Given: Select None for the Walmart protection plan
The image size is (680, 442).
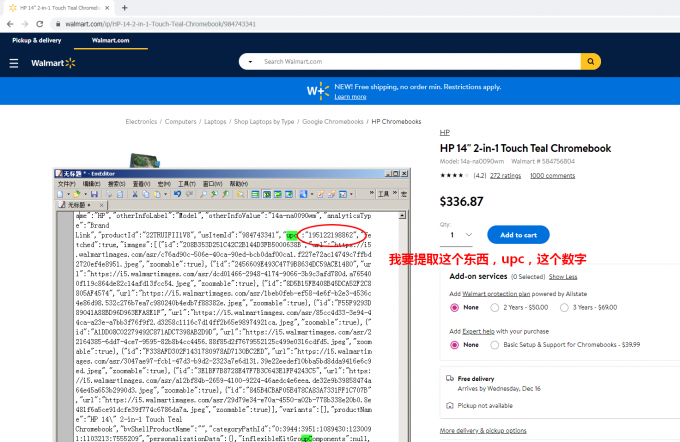Looking at the screenshot, I should tap(454, 308).
